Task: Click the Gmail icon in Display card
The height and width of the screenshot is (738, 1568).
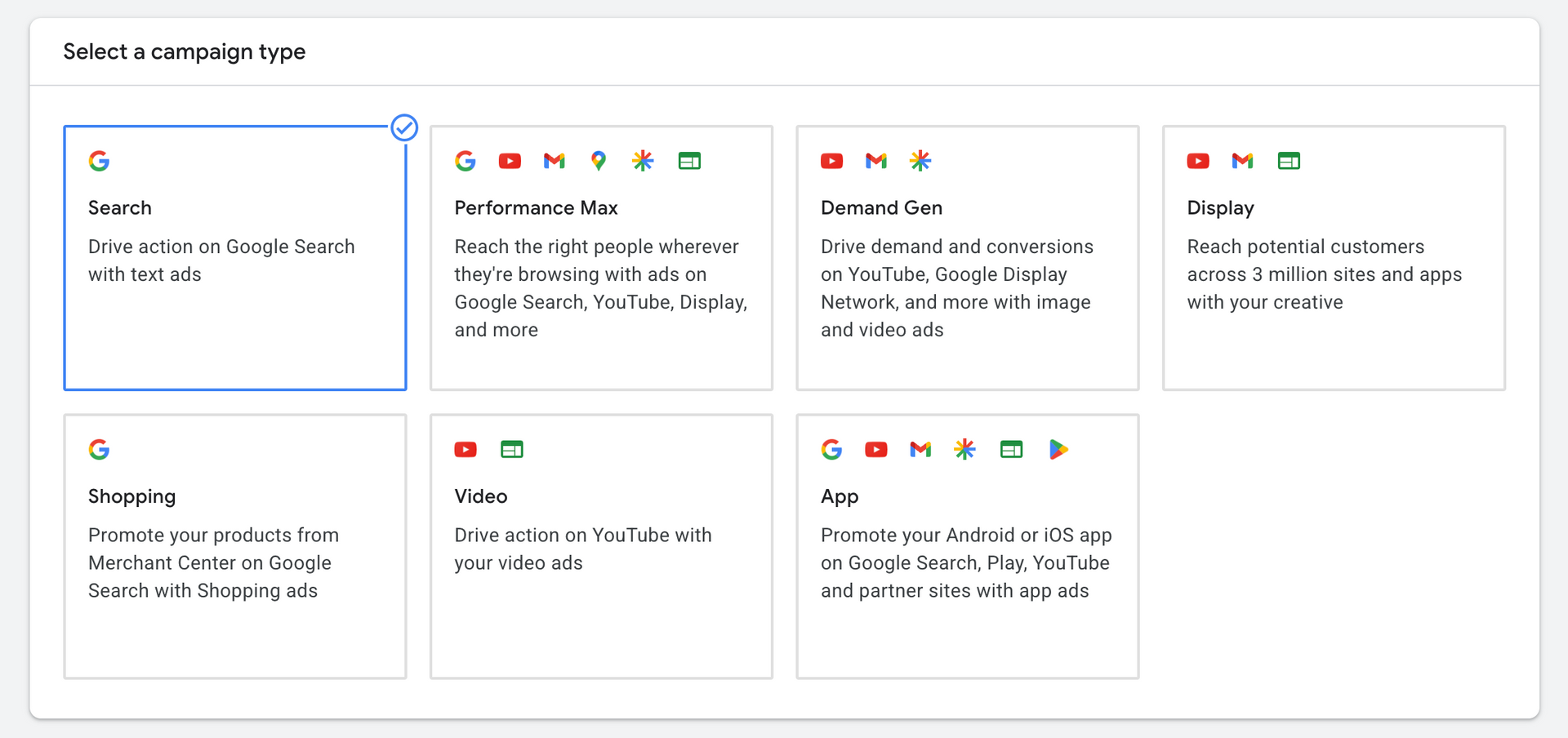Action: (1242, 161)
